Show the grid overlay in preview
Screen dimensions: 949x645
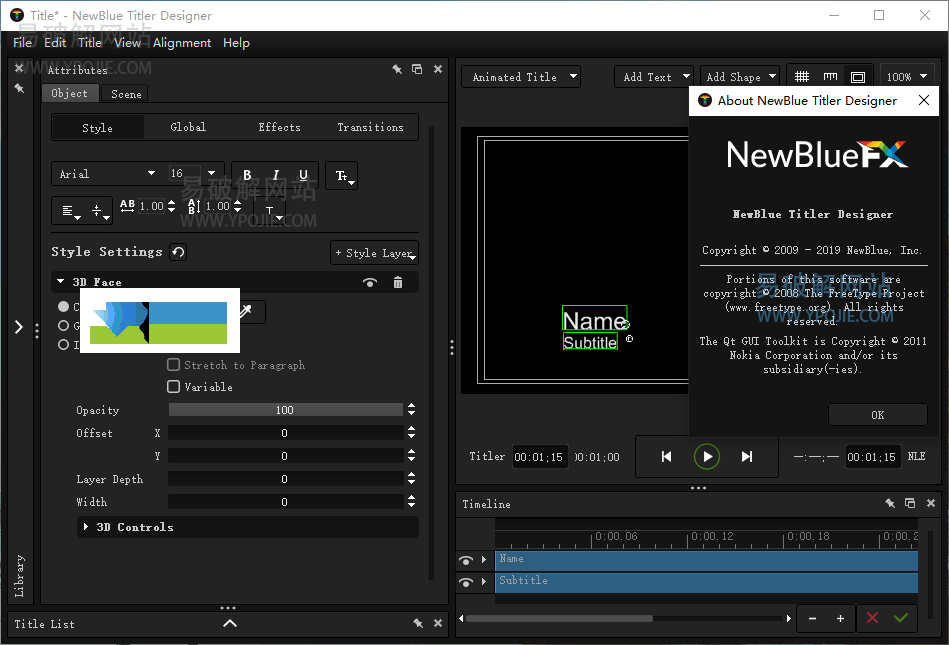click(x=802, y=77)
